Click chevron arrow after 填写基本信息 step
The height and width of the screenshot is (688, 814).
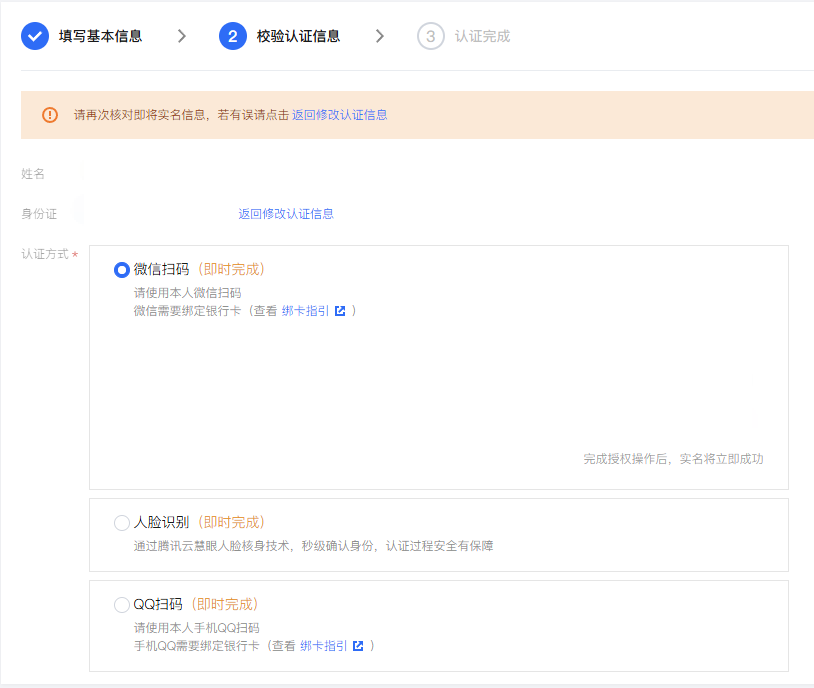(181, 36)
